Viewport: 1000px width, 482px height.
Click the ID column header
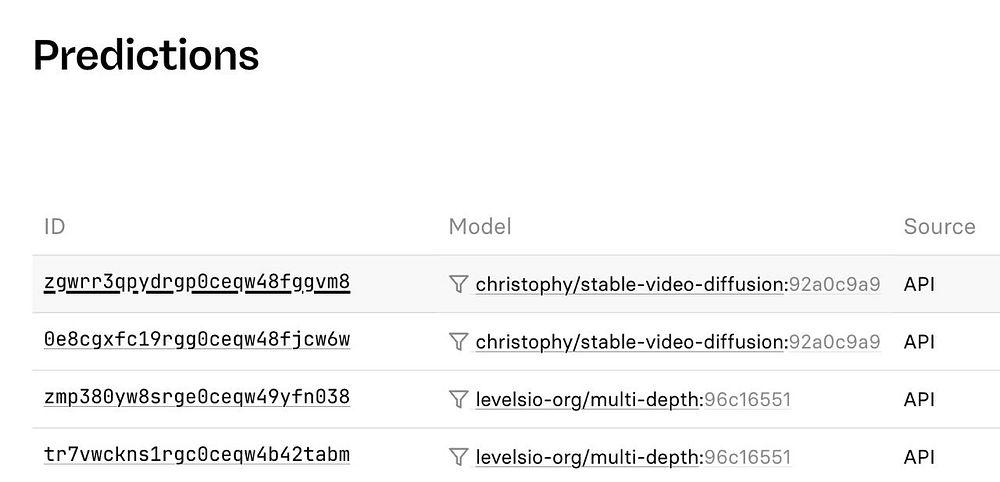55,226
